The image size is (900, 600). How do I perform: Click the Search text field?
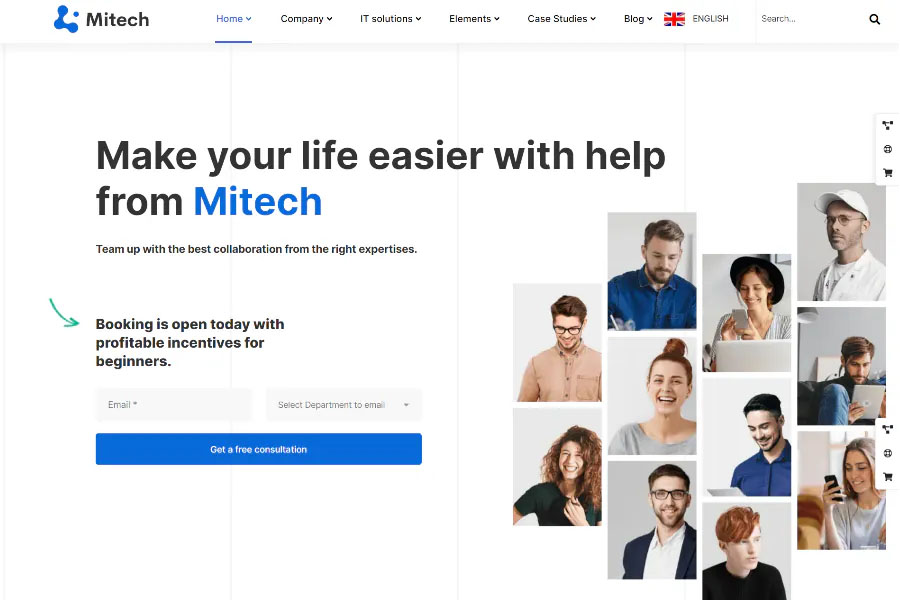810,19
